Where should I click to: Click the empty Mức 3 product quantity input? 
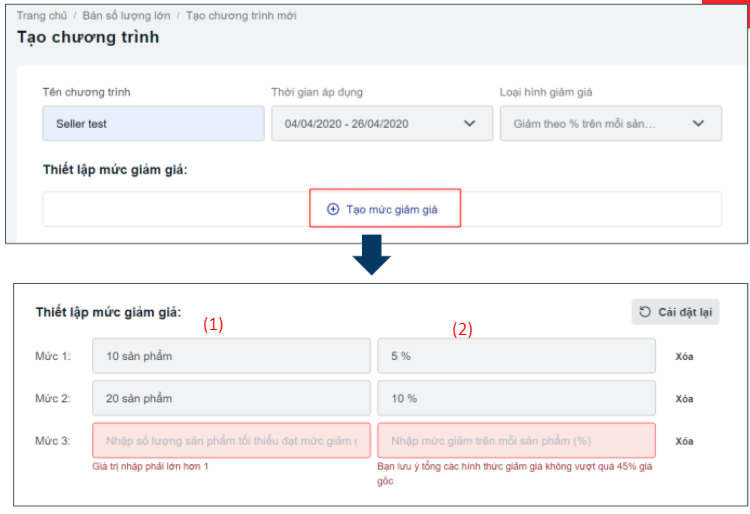coord(231,441)
